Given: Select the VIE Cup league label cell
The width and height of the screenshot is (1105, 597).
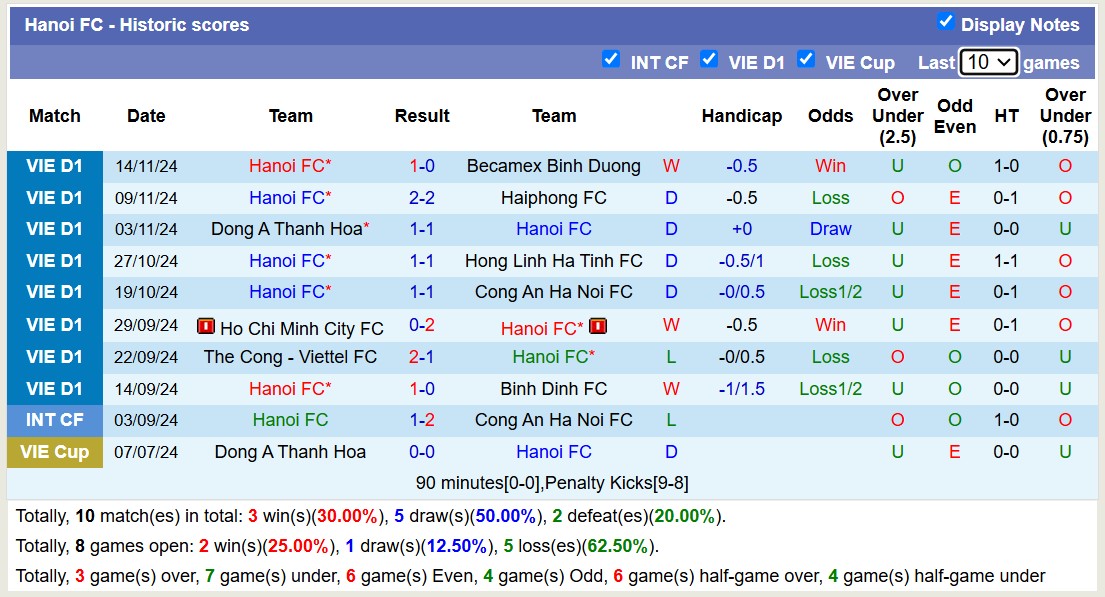Looking at the screenshot, I should tap(55, 452).
